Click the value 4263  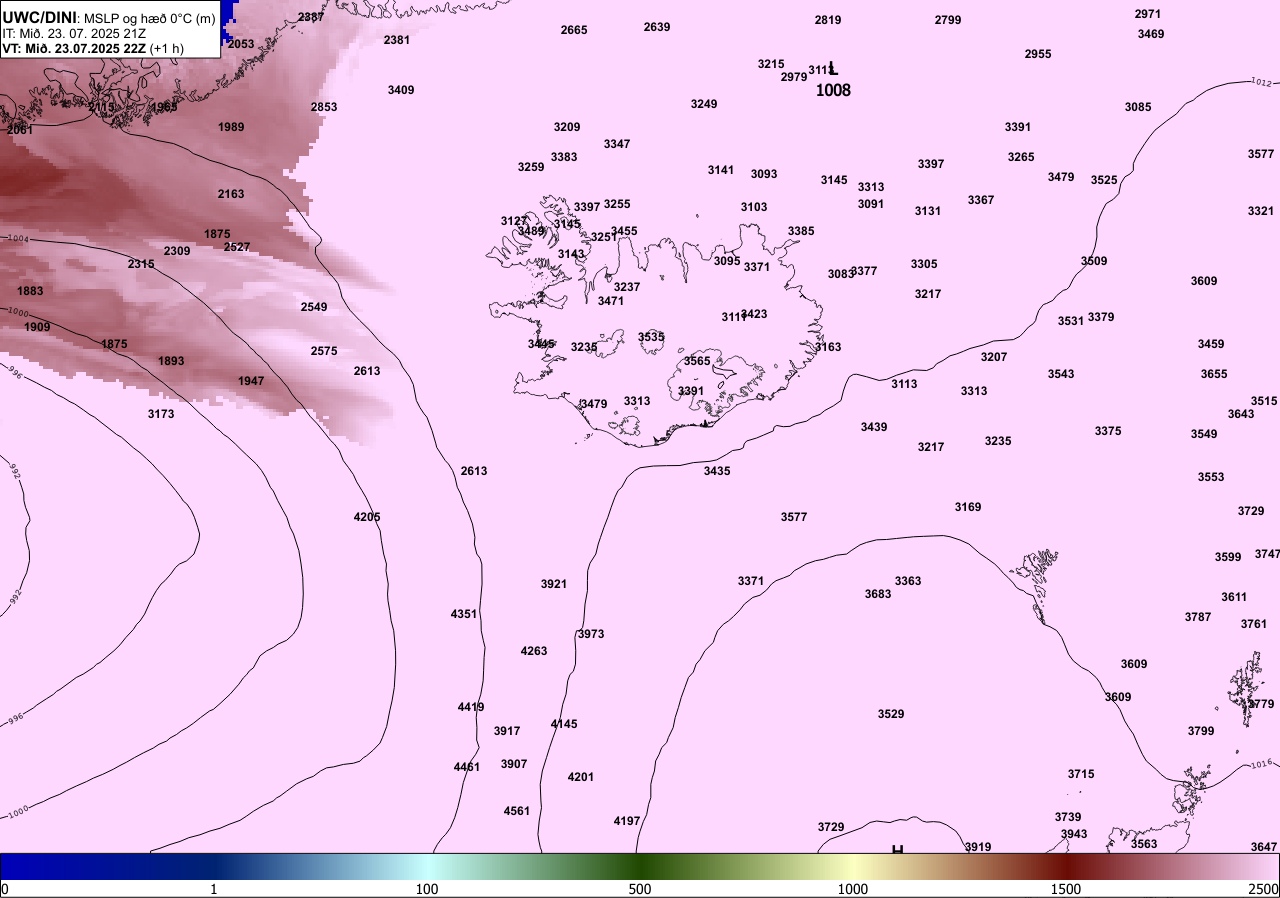(x=534, y=651)
